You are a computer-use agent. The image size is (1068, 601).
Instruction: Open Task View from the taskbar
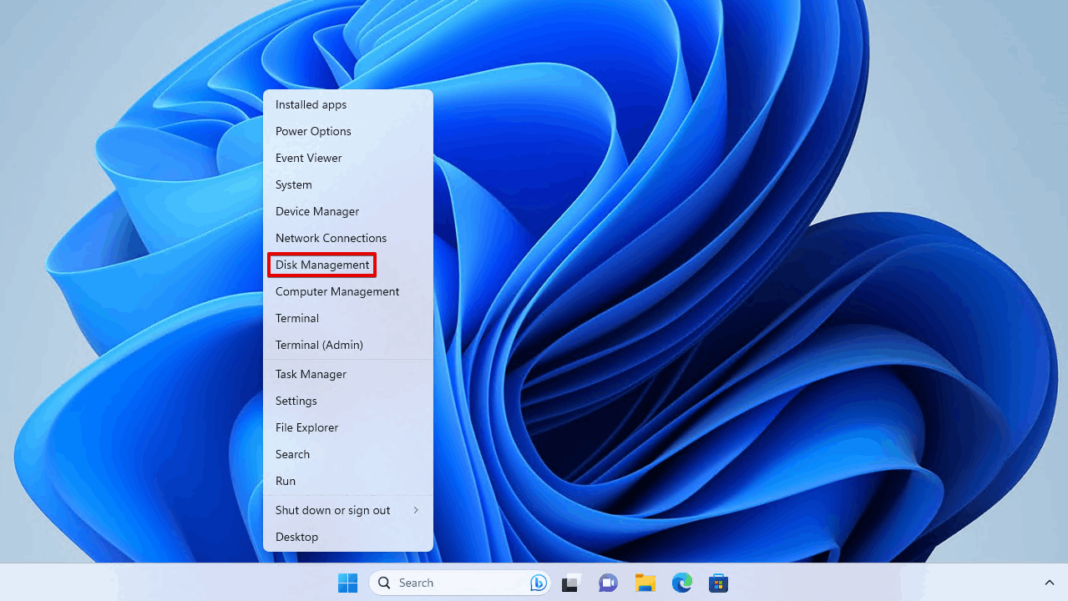pos(571,583)
